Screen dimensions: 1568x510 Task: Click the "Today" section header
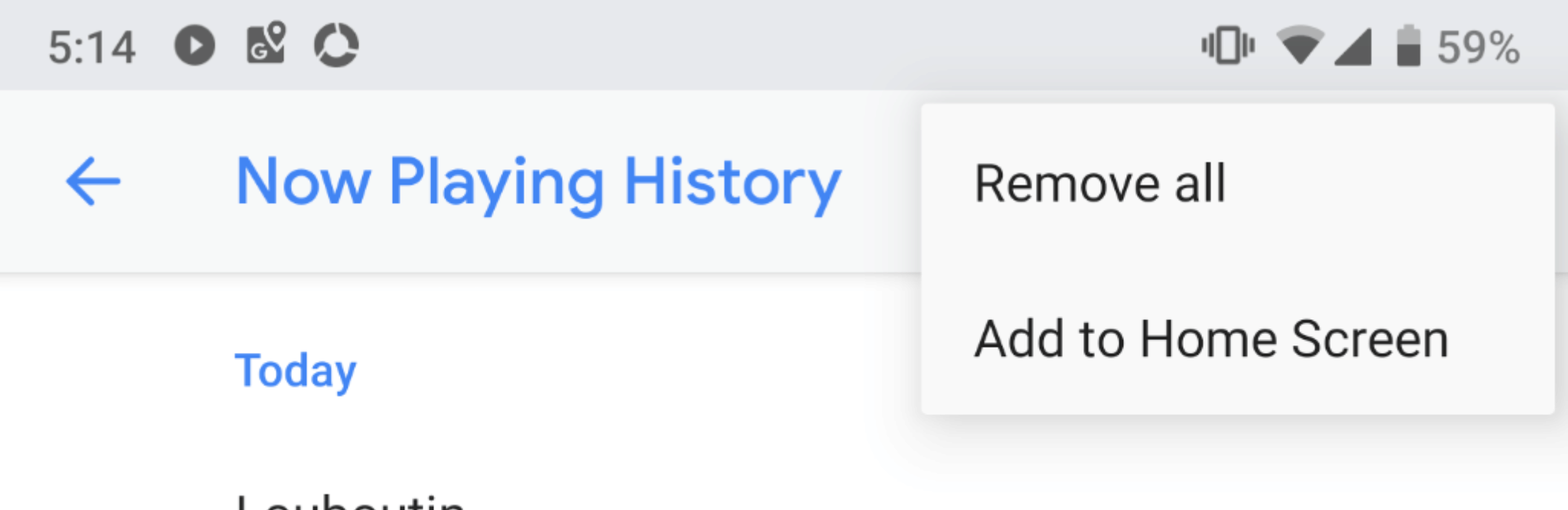point(295,371)
